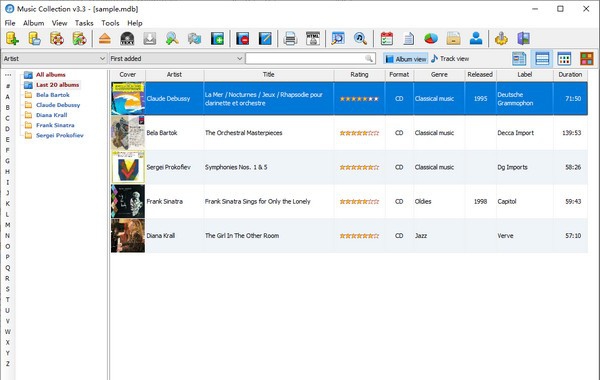Image resolution: width=600 pixels, height=380 pixels.
Task: Open the Sergei Prokofiev folder
Action: [60, 135]
